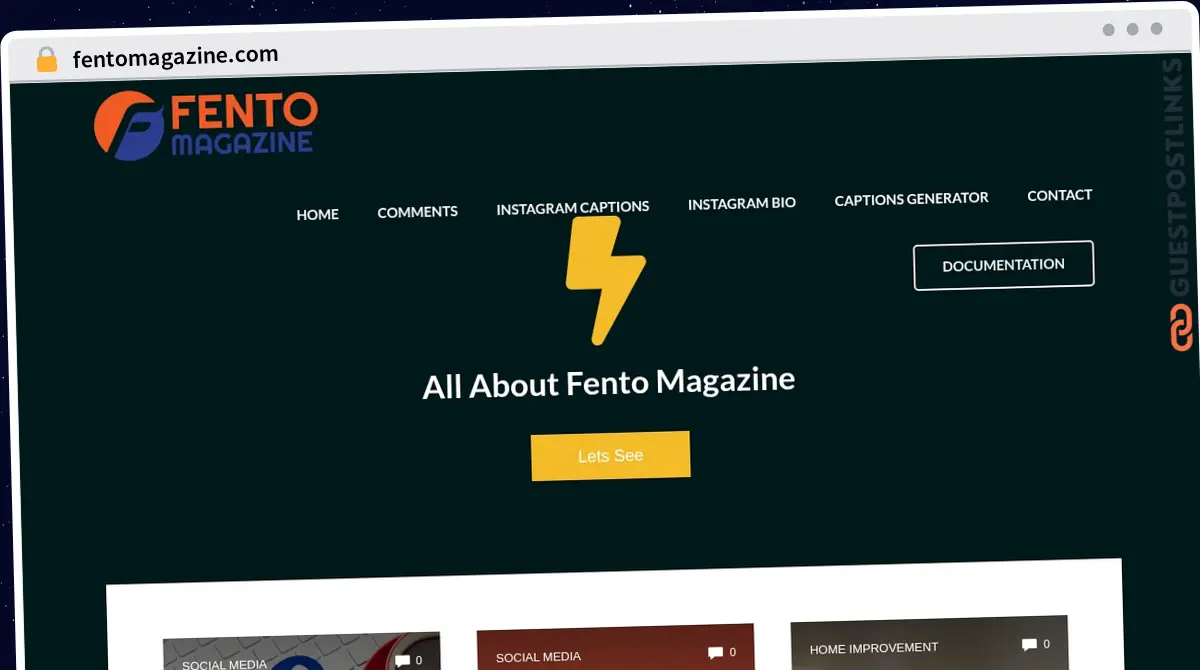This screenshot has height=670, width=1200.
Task: Navigate to the HOME menu item
Action: pyautogui.click(x=317, y=214)
